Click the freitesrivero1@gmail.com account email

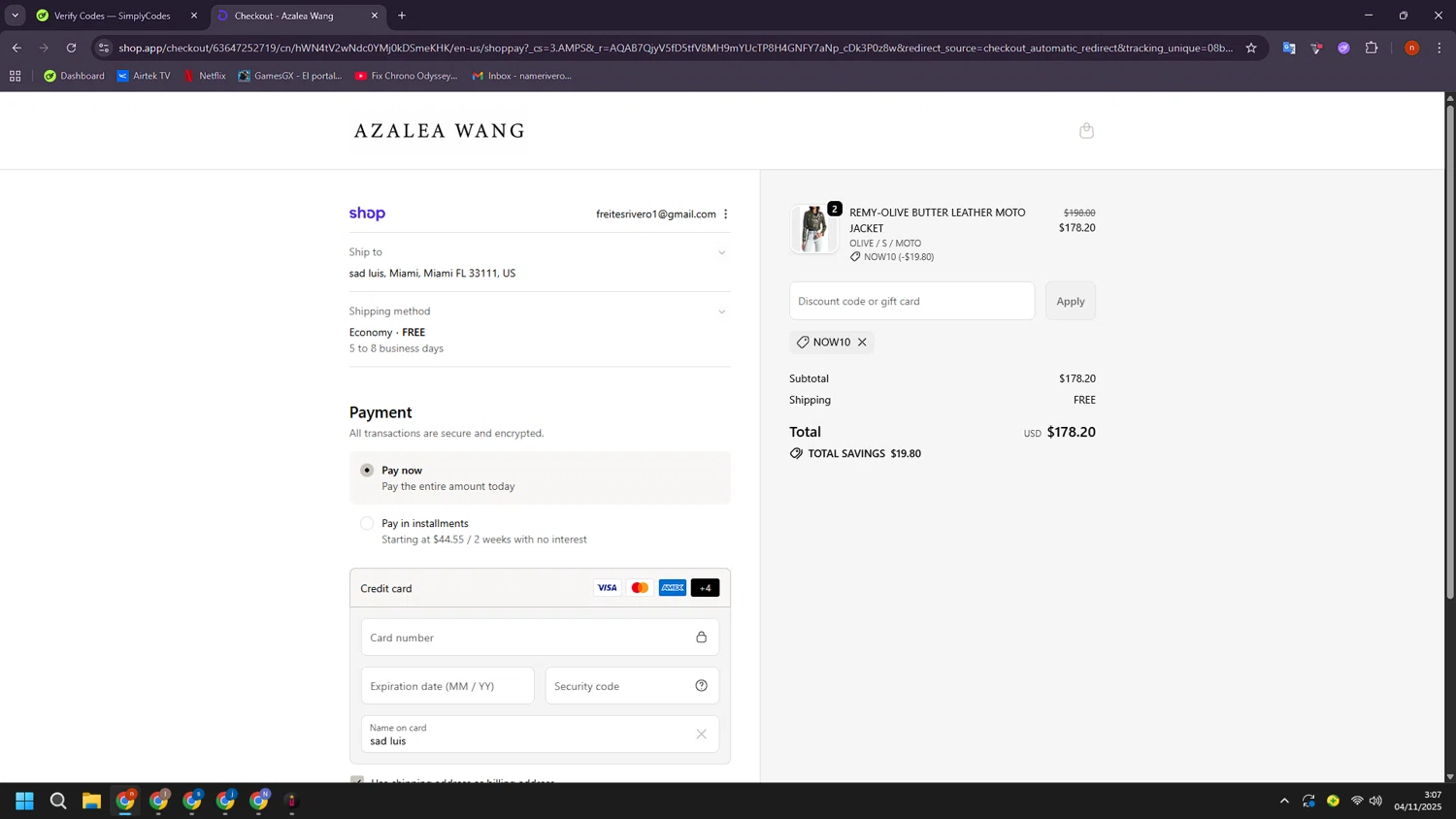coord(656,214)
